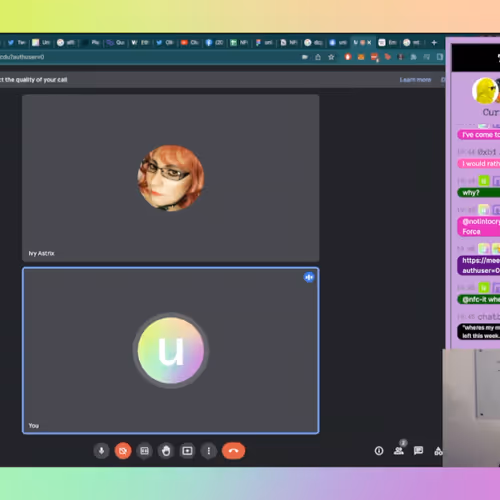The height and width of the screenshot is (500, 500).
Task: Open the red extension icon with badge
Action: 374,57
